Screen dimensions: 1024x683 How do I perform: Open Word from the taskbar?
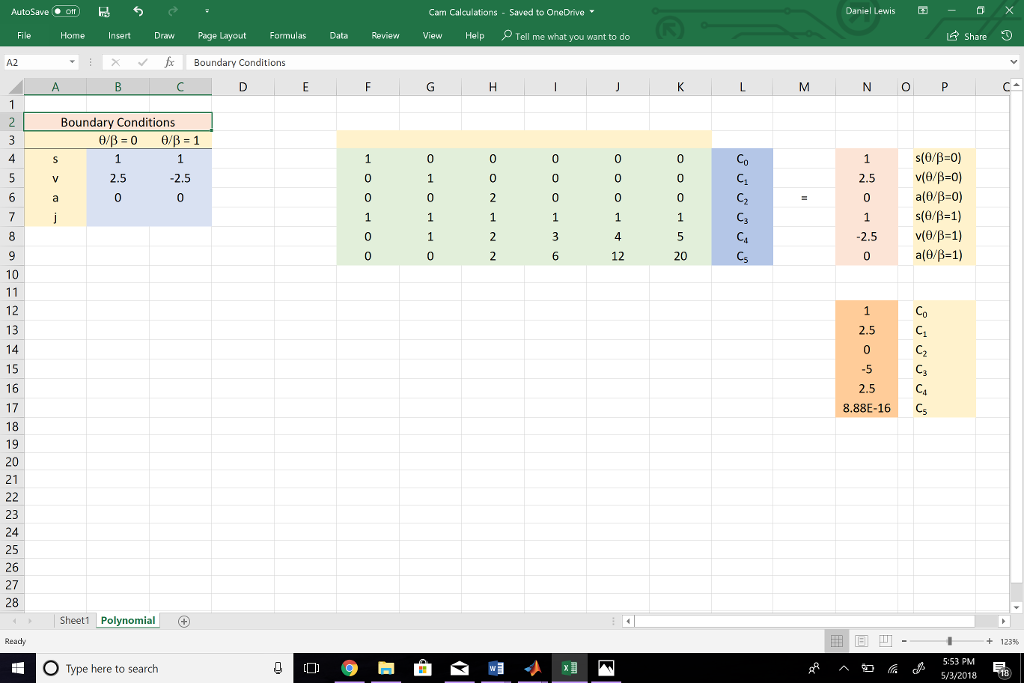click(x=496, y=667)
